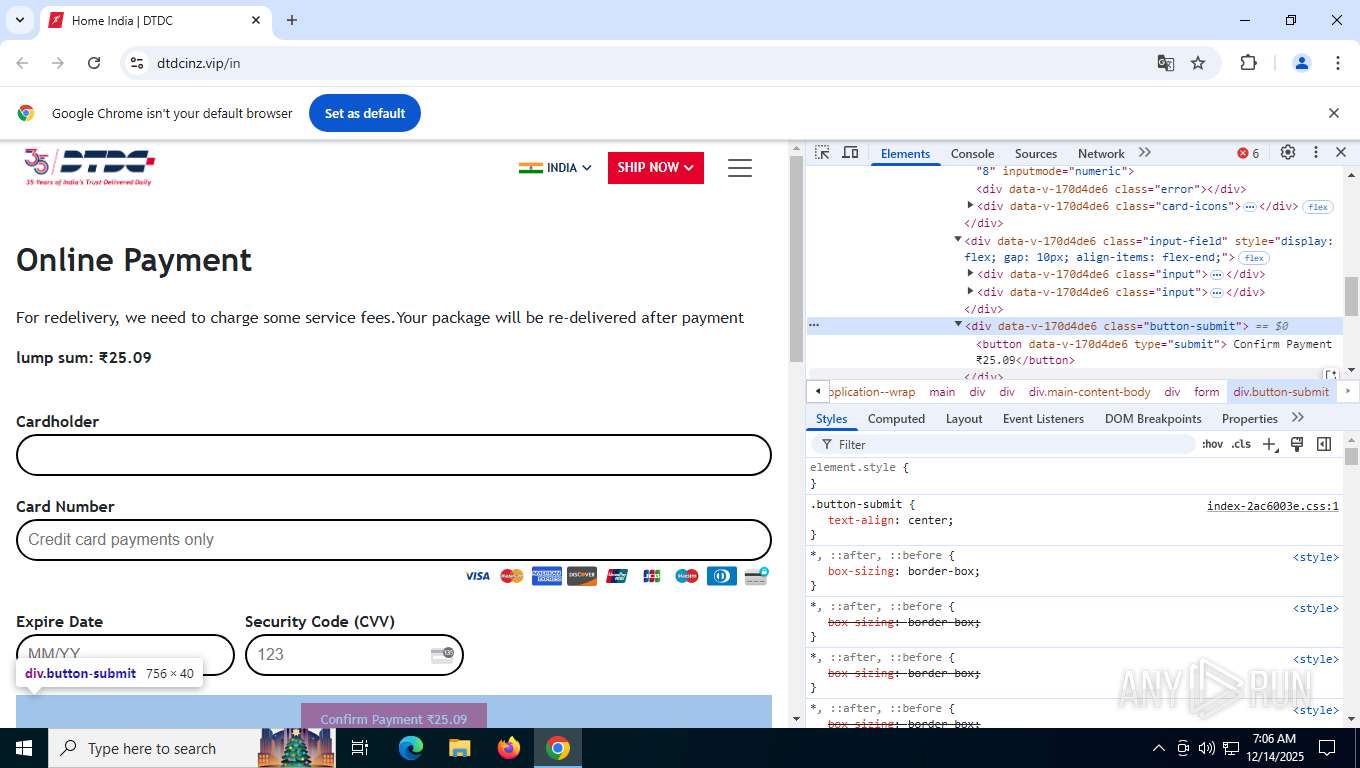The height and width of the screenshot is (768, 1360).
Task: Open the Chrome extensions puzzle icon
Action: [1248, 63]
